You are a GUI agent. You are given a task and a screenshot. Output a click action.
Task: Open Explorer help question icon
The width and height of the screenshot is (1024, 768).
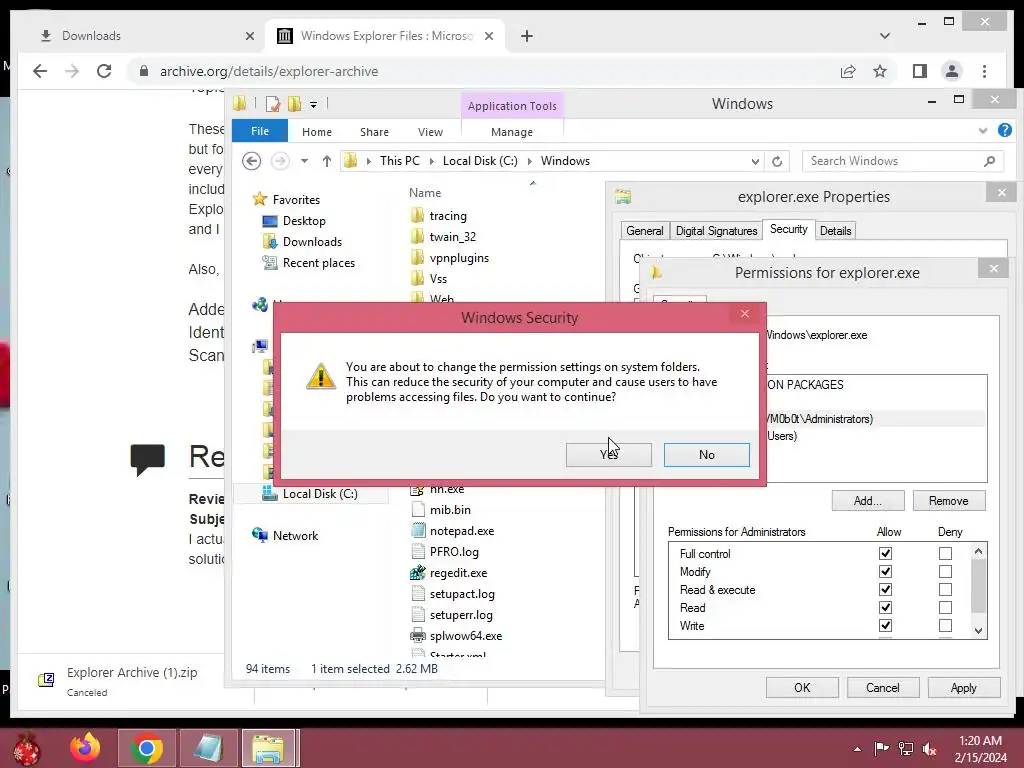(x=1004, y=131)
